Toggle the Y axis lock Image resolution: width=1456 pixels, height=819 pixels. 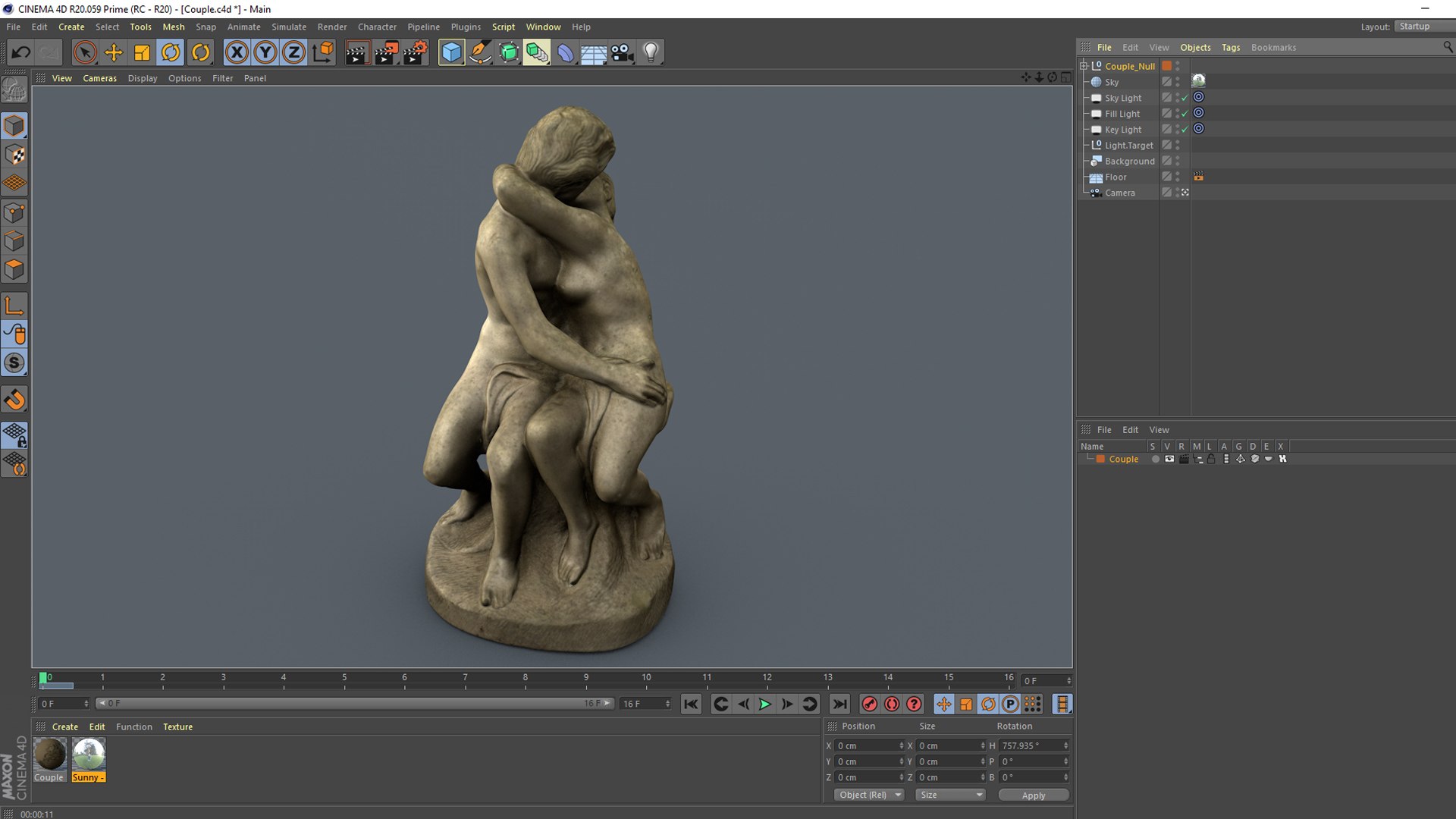[x=265, y=52]
